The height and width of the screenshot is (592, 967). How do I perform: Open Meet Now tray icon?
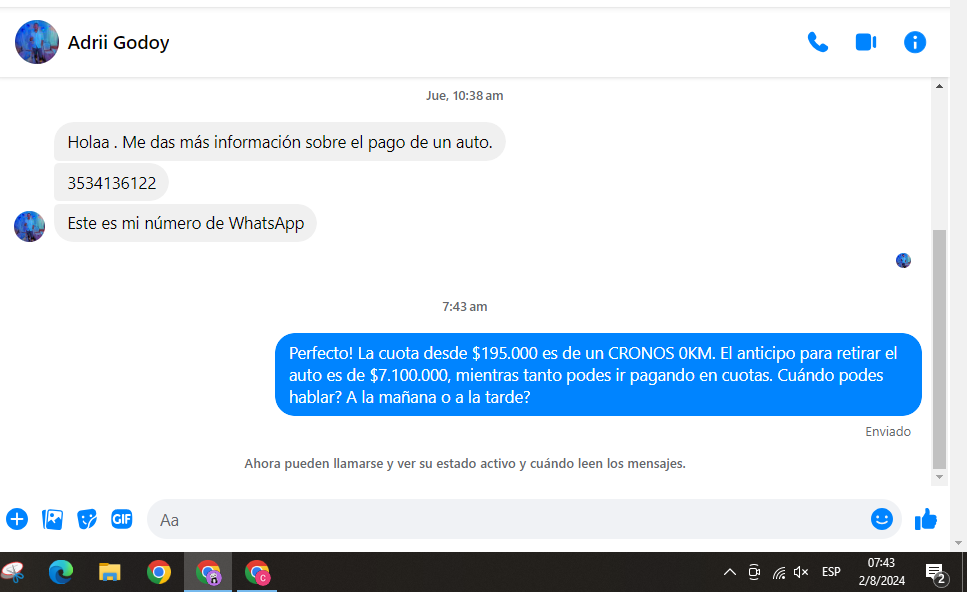coord(754,572)
